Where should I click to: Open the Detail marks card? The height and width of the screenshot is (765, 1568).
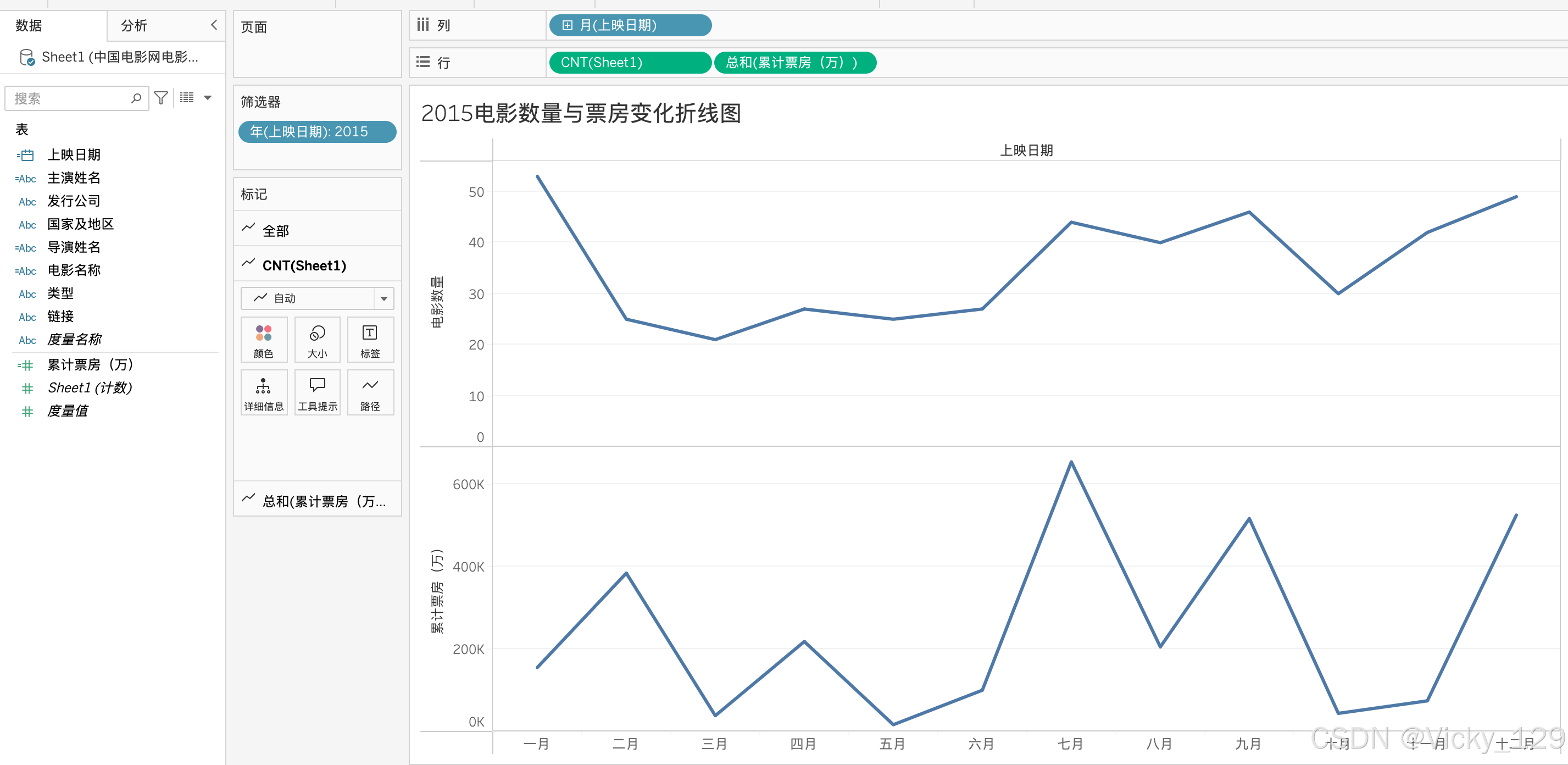point(264,393)
